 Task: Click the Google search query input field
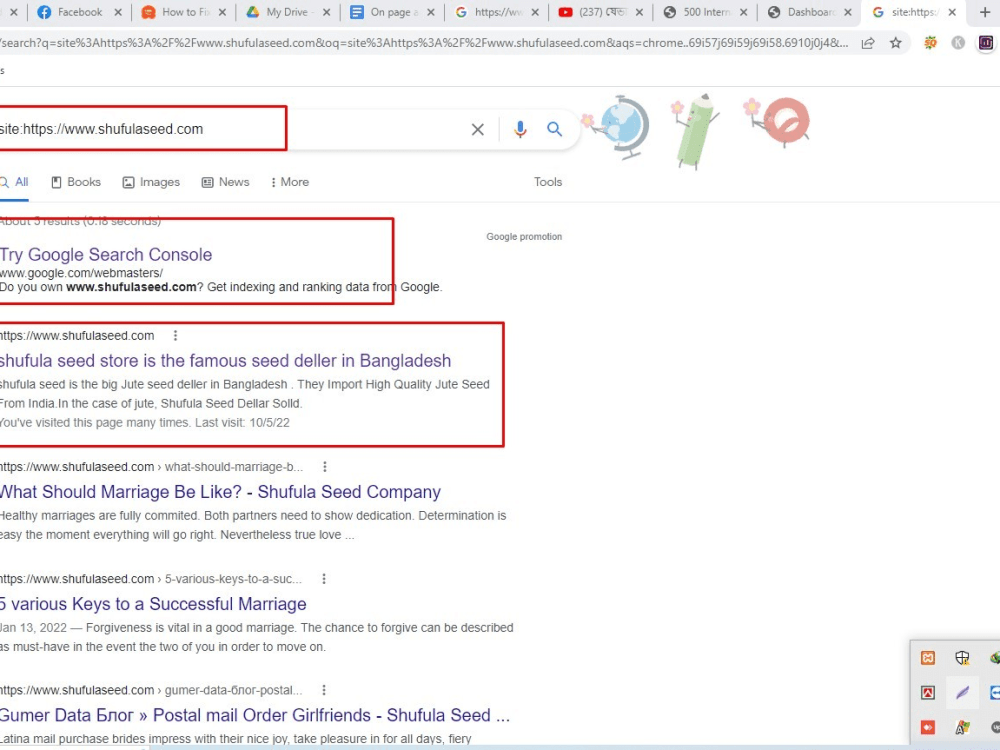[x=230, y=129]
